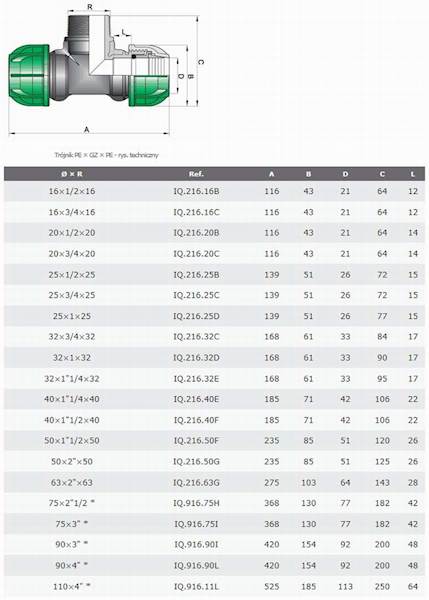429x600 pixels.
Task: Click reference IQ.216.63G
Action: click(196, 483)
